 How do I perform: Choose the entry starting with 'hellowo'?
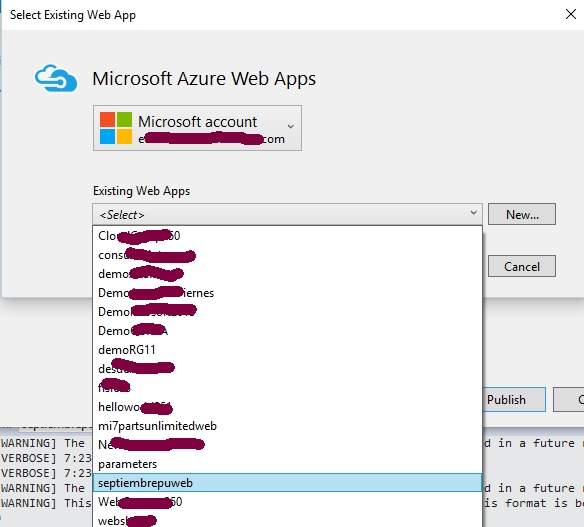pos(287,407)
